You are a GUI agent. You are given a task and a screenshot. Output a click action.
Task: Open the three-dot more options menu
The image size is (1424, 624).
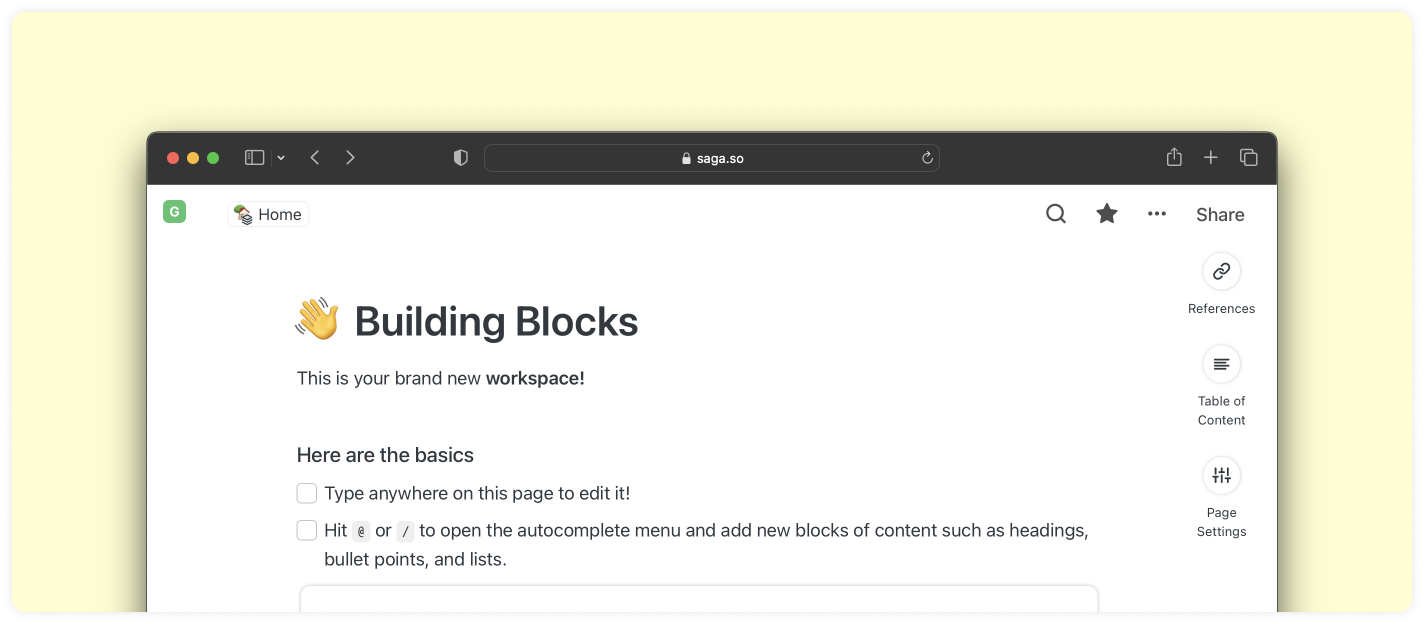click(x=1157, y=214)
